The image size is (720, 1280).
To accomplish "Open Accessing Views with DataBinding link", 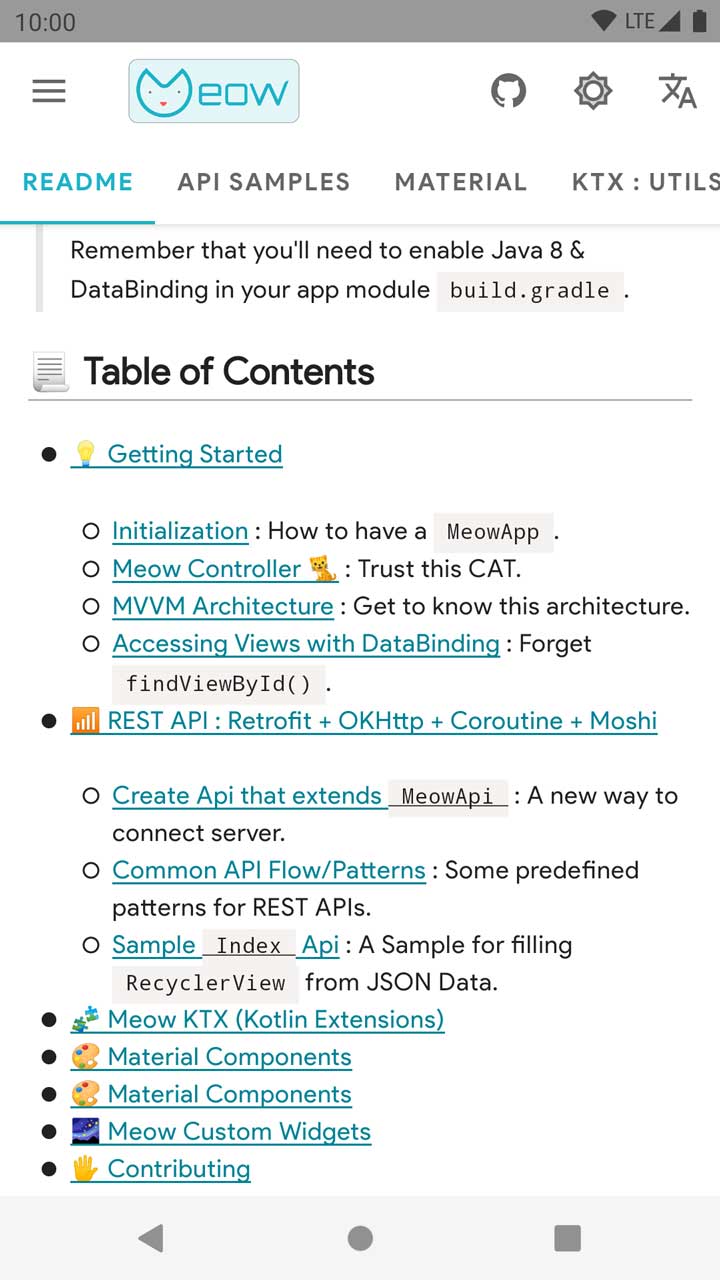I will coord(306,644).
